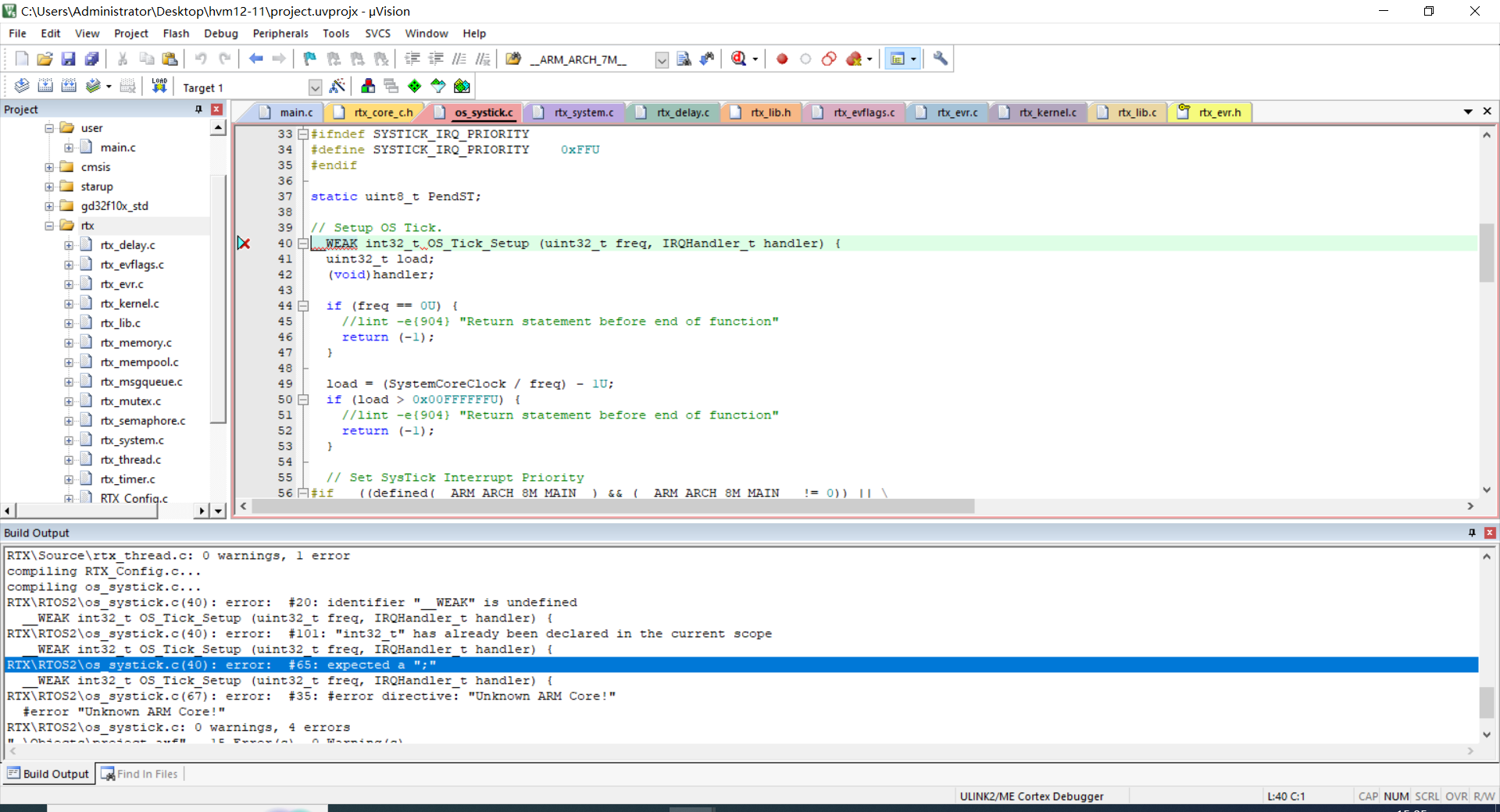Open Options for Target with the magic wand
1500x812 pixels.
click(337, 86)
